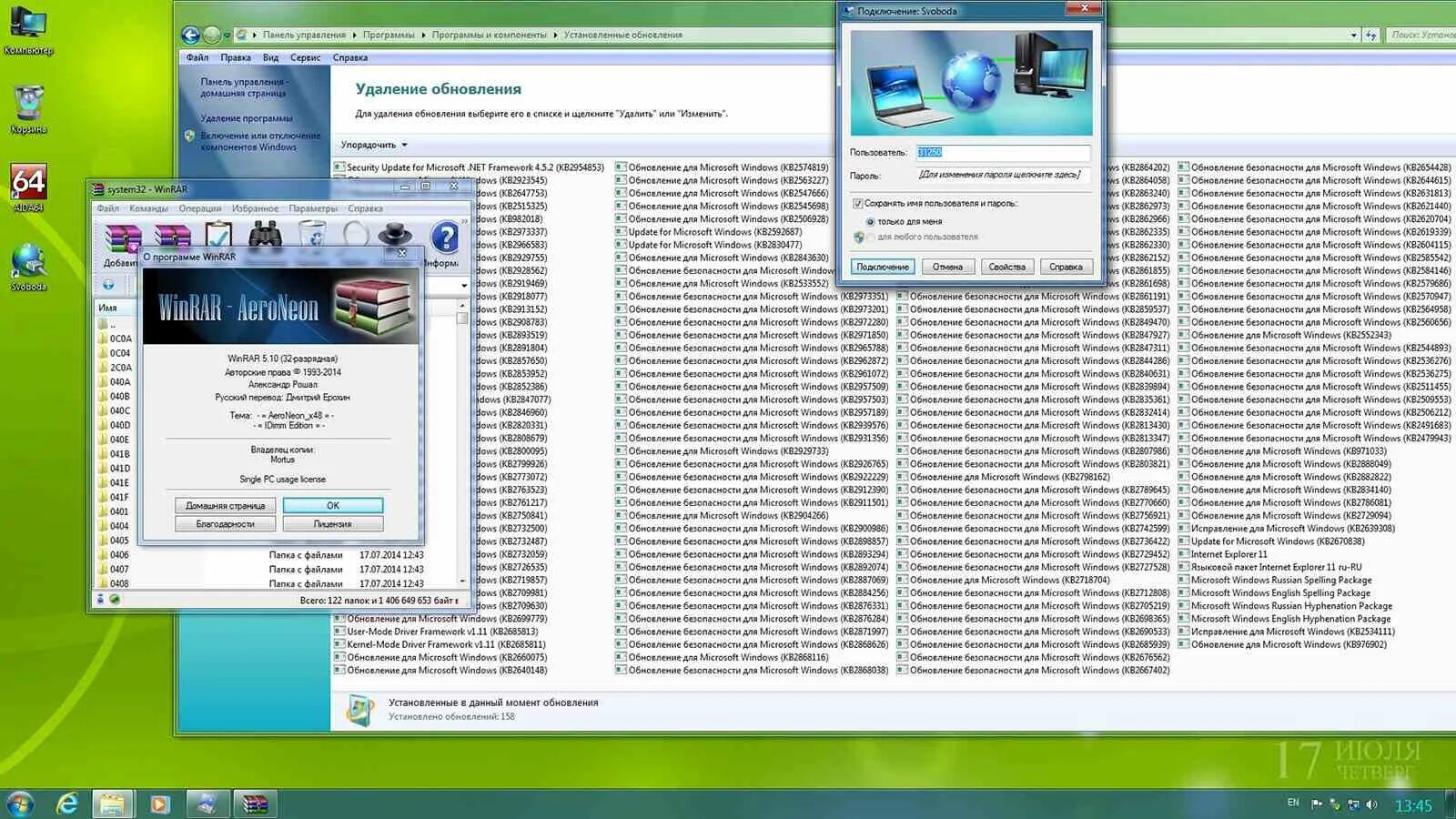Click the Back arrow in Control Panel window
Screen dimensions: 1456x819
click(190, 35)
